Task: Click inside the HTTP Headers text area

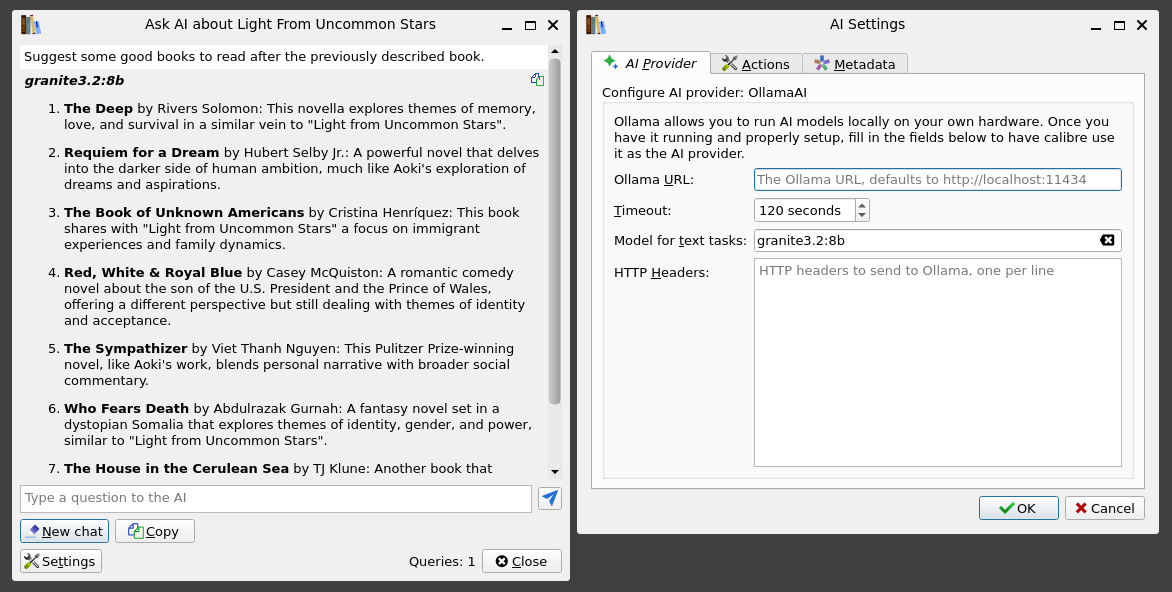Action: [937, 360]
